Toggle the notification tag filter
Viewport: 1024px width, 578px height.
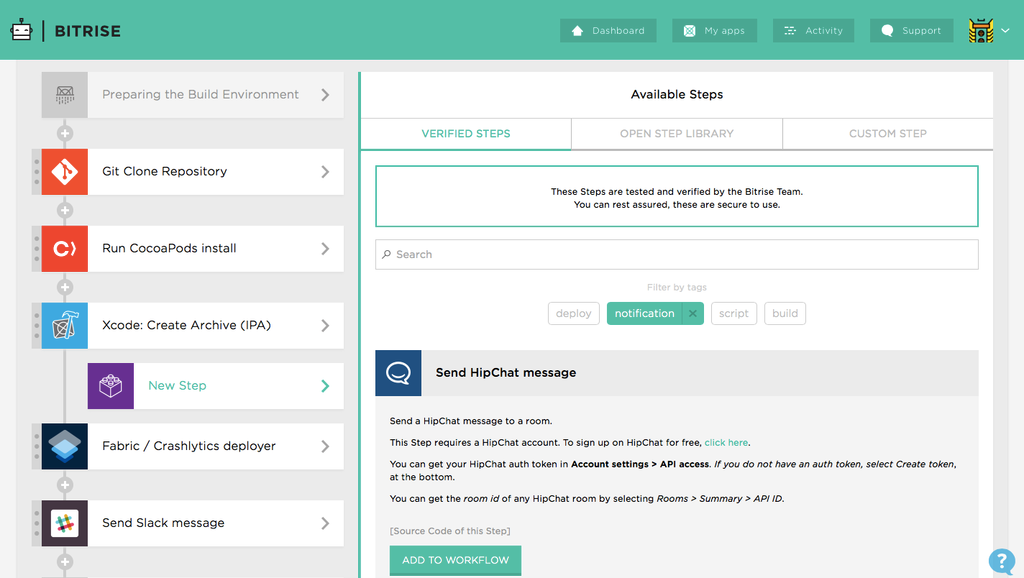point(644,313)
